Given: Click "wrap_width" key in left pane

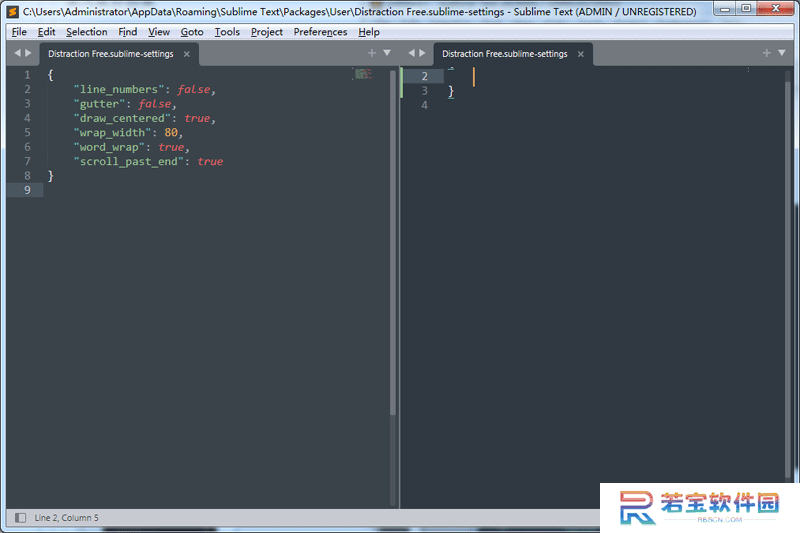Looking at the screenshot, I should click(x=112, y=133).
